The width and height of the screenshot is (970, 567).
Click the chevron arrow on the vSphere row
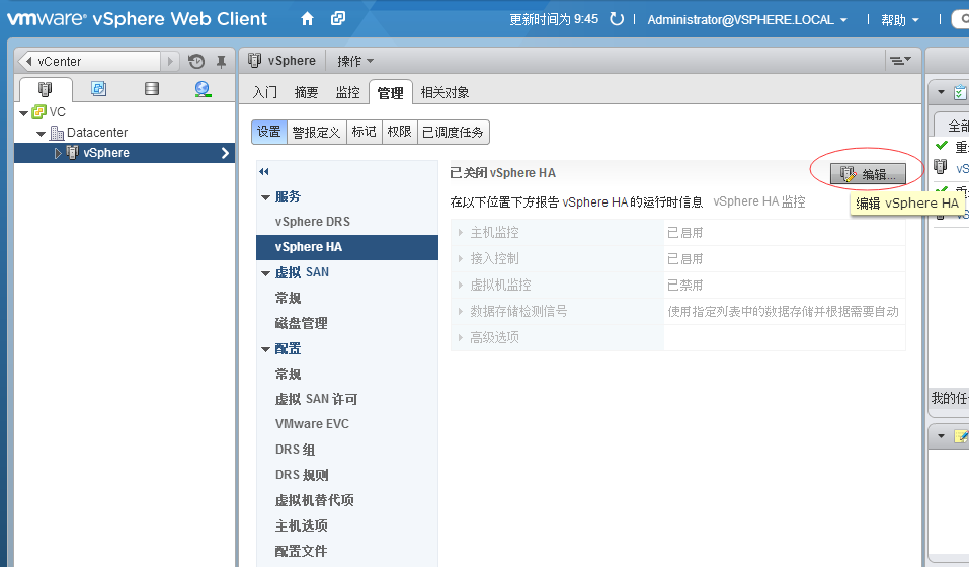[x=225, y=153]
